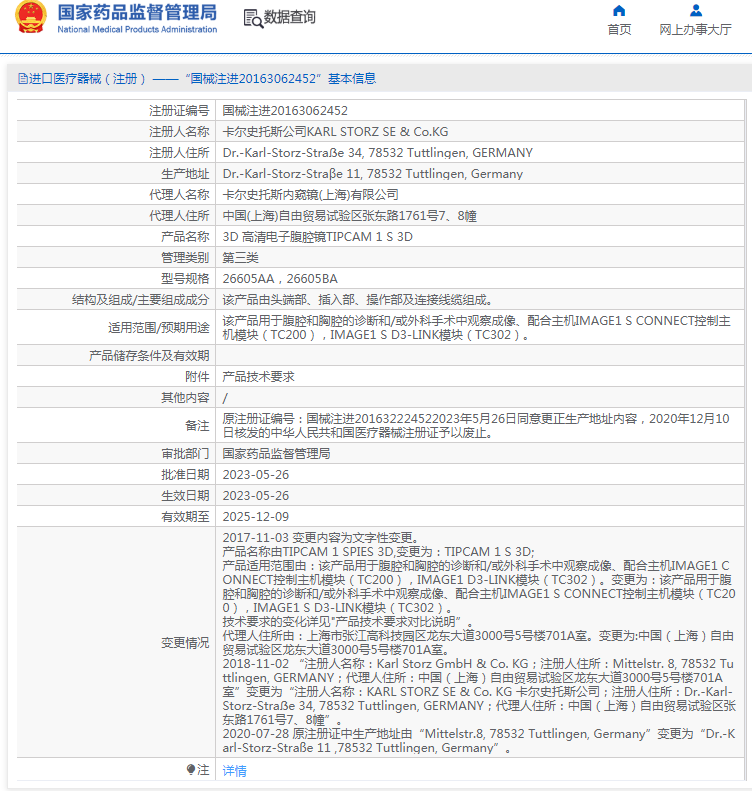Click the 国家药品监督管理局 site title

point(137,13)
